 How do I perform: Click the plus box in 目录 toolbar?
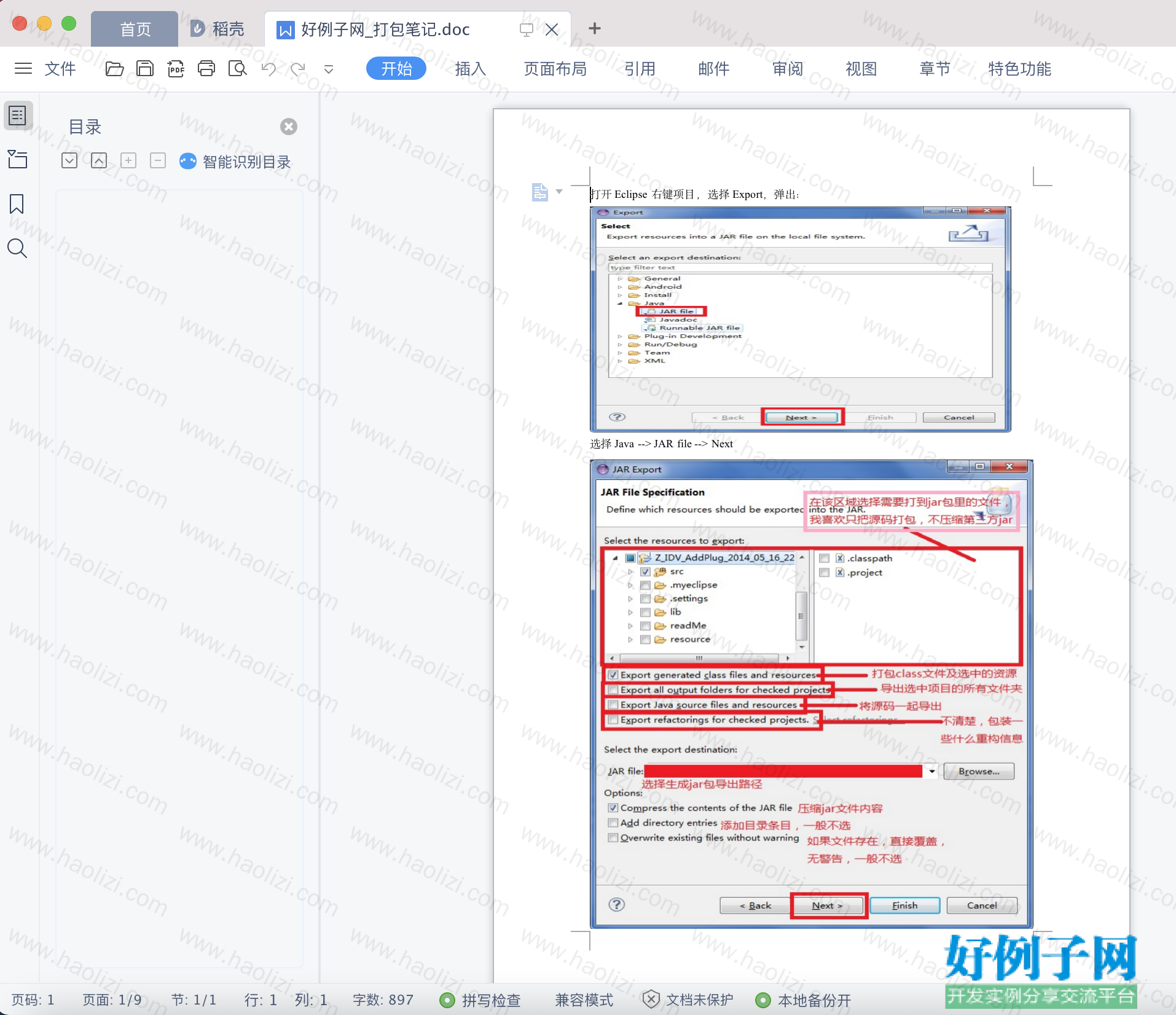tap(128, 161)
